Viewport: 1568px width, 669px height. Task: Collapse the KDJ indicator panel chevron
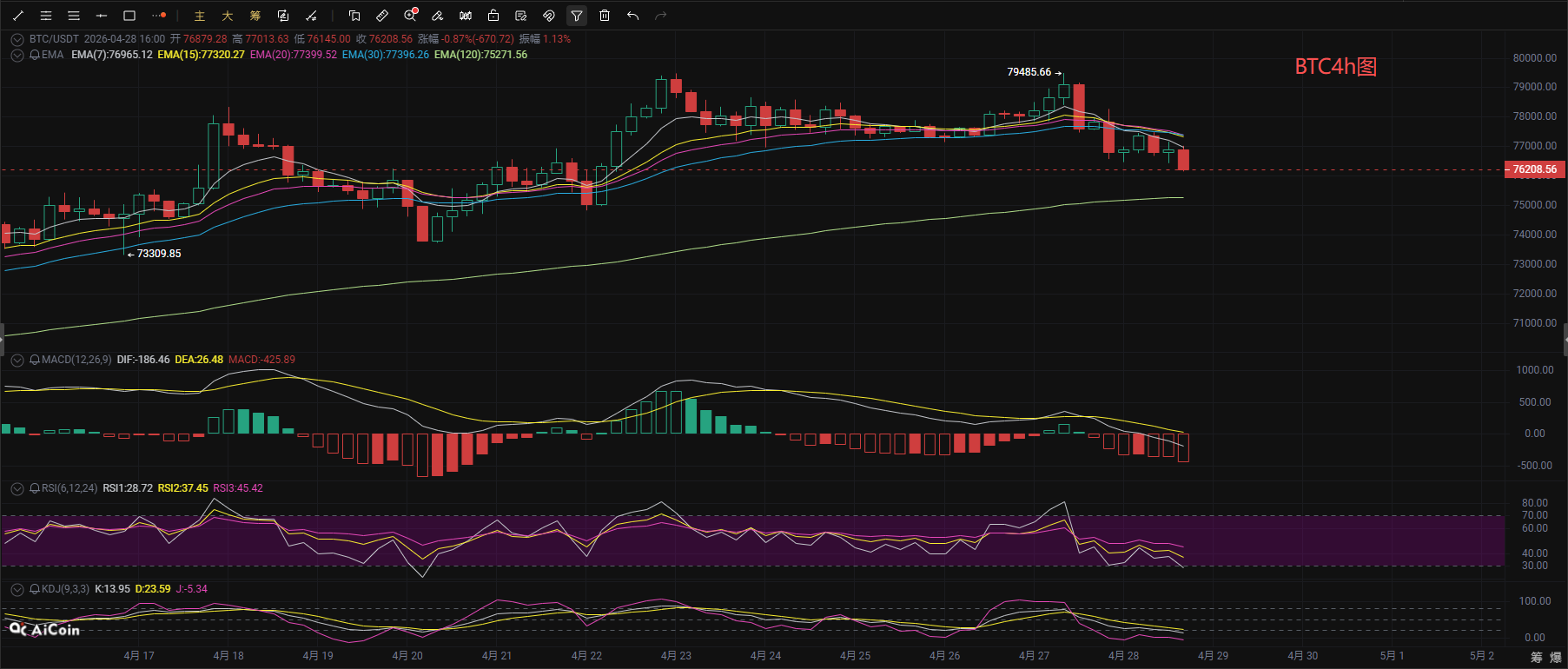pyautogui.click(x=17, y=589)
